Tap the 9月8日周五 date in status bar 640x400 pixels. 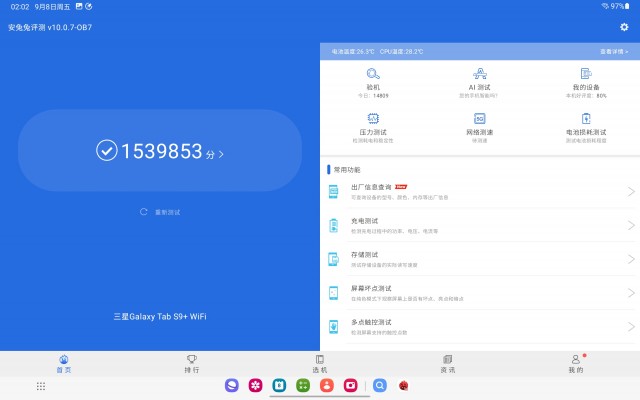click(52, 7)
